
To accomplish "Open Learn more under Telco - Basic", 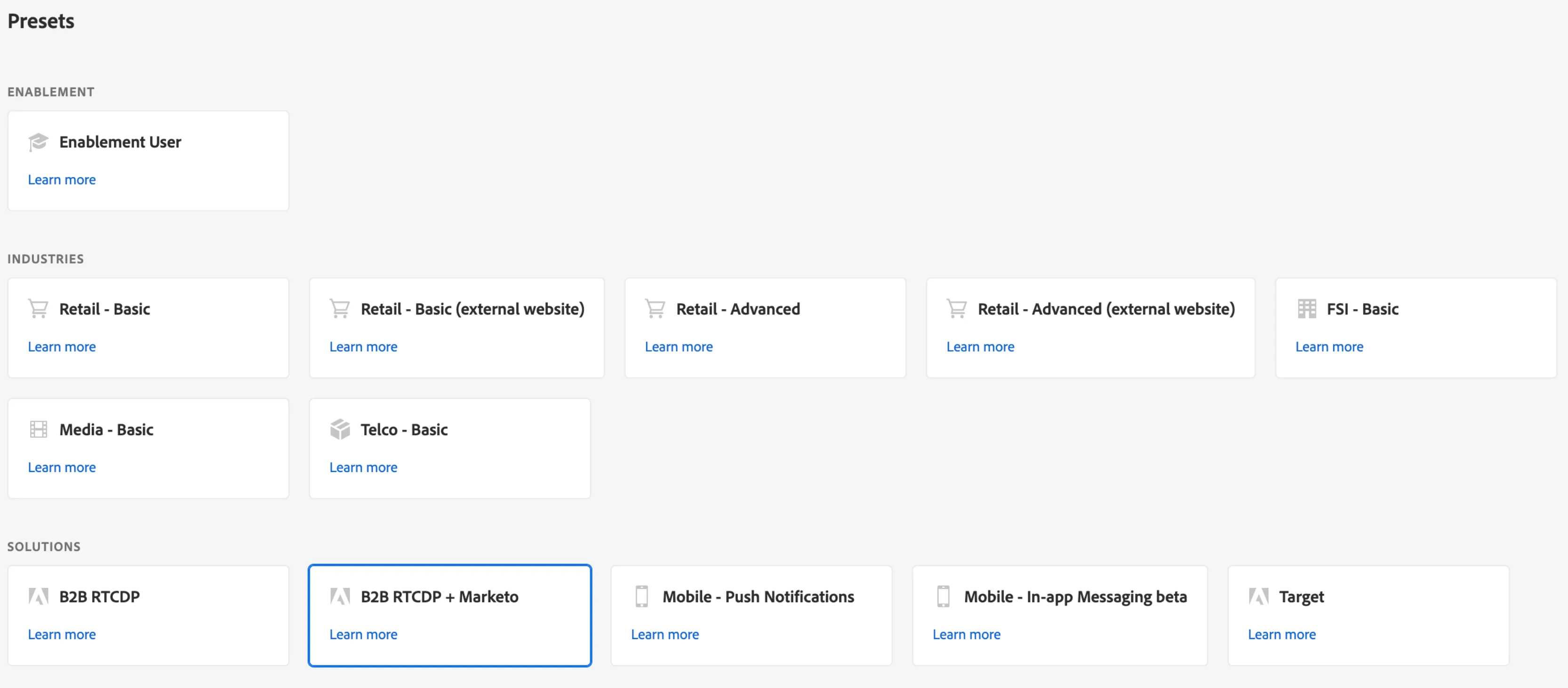I will pos(363,467).
